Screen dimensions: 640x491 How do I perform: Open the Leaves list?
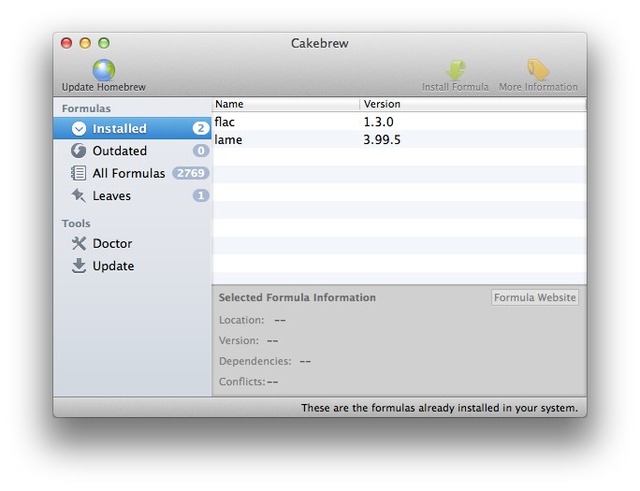click(x=132, y=196)
